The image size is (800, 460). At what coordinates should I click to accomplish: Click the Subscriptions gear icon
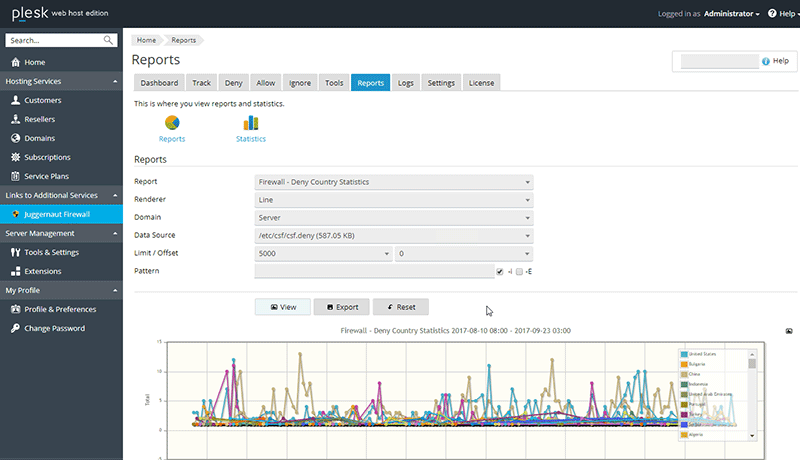[x=15, y=157]
